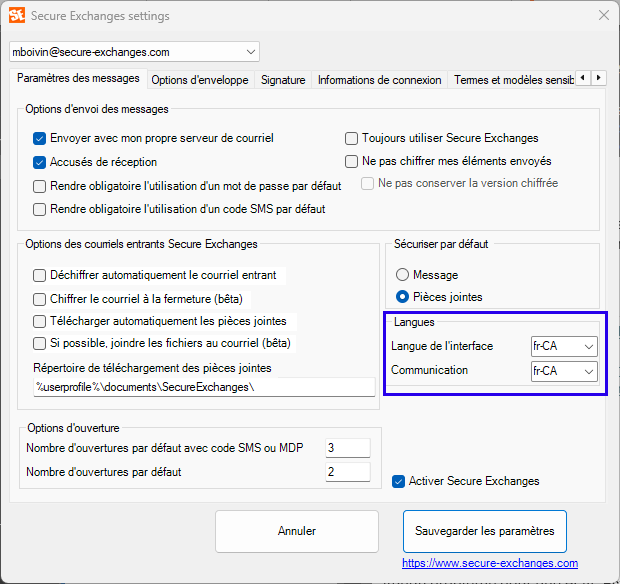
Task: Open the Options d'enveloppe tab
Action: pyautogui.click(x=200, y=80)
